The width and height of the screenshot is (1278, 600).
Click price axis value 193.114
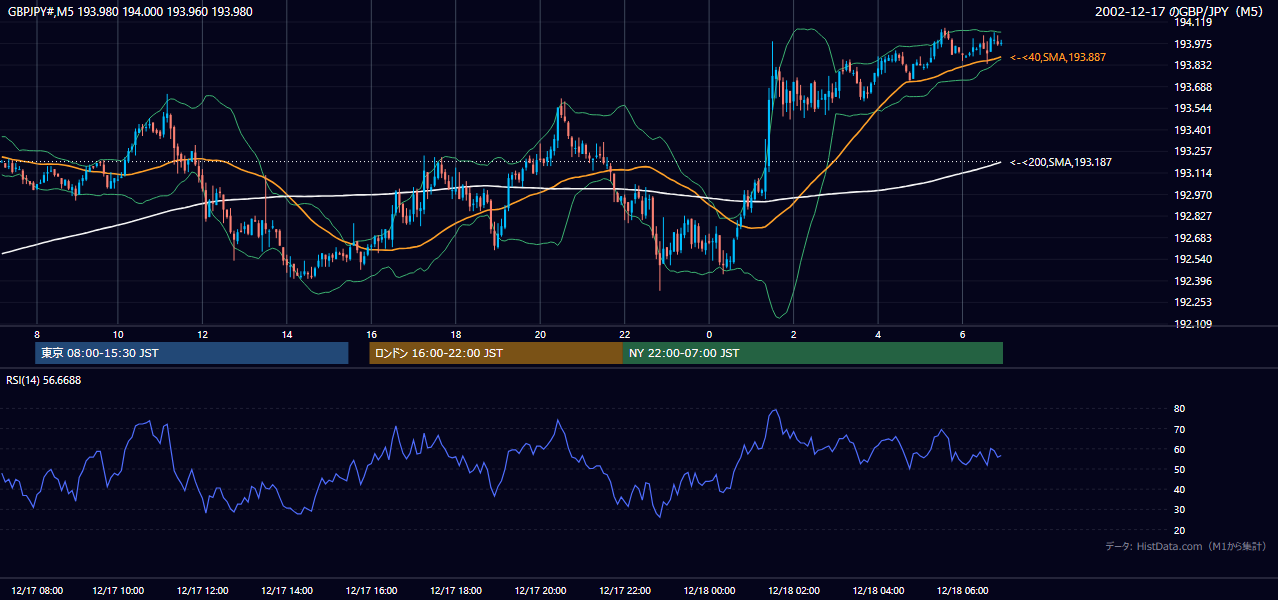coord(1193,173)
